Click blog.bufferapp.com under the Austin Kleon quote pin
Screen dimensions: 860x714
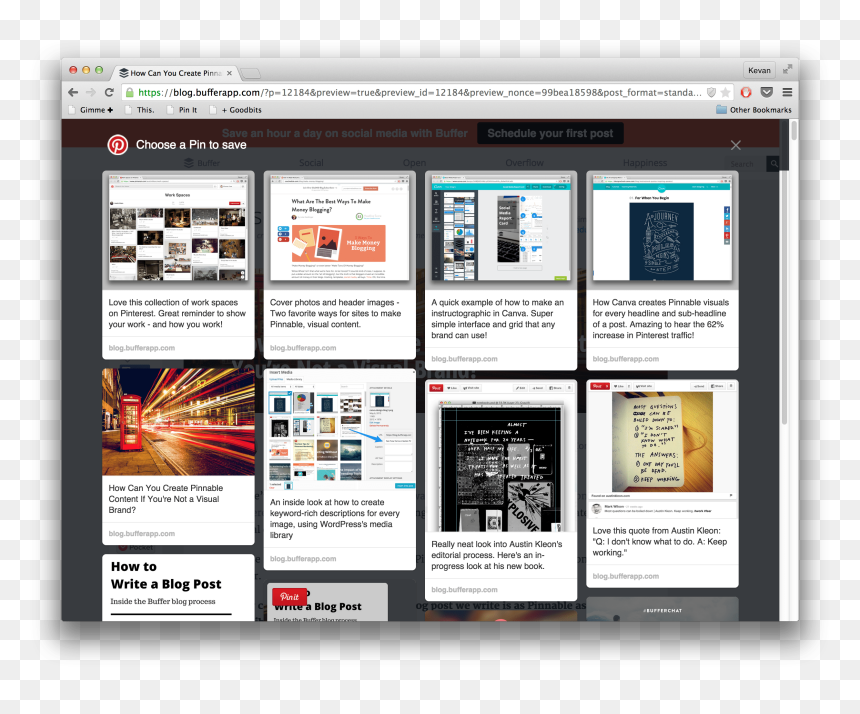[625, 576]
